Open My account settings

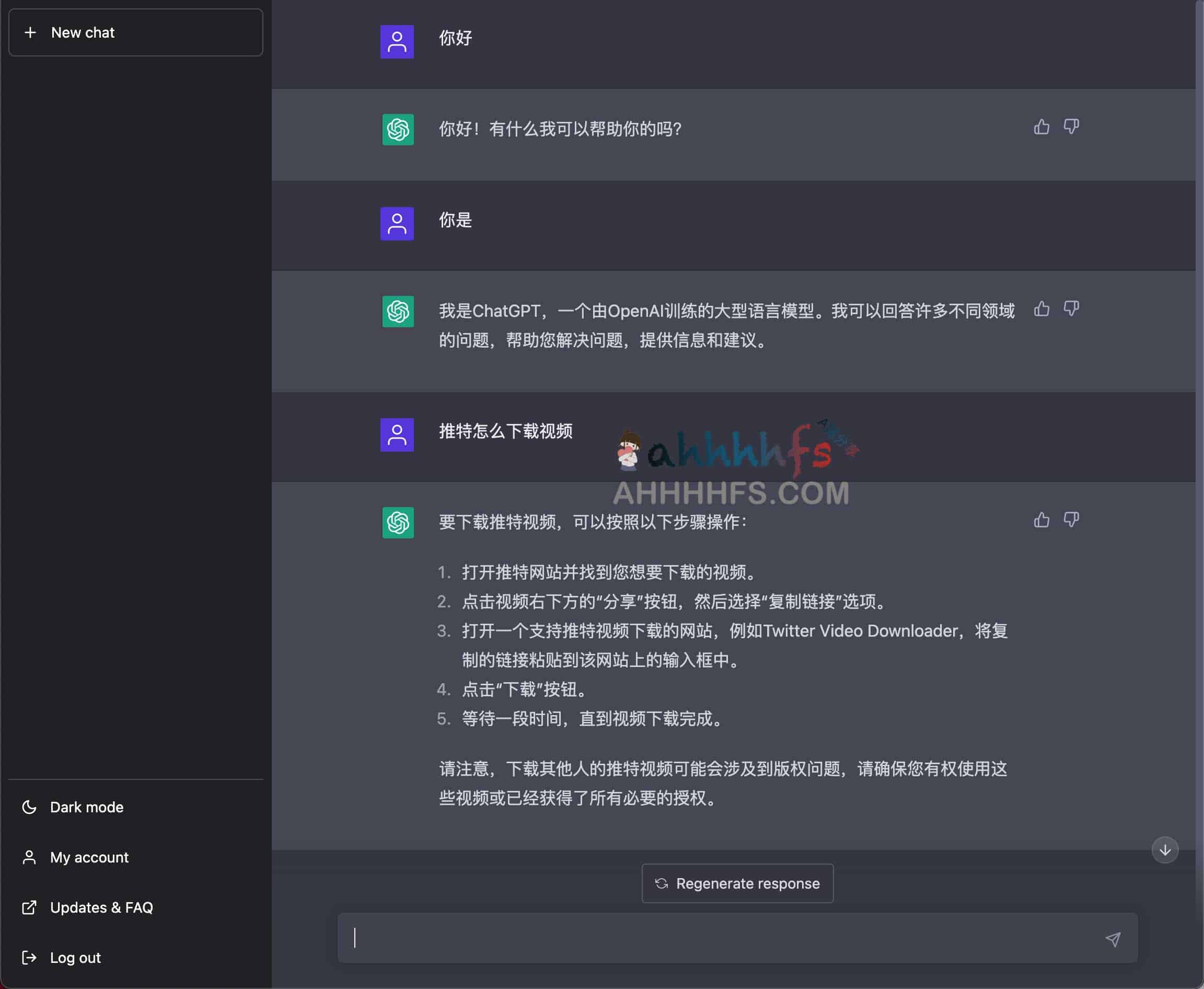tap(89, 857)
